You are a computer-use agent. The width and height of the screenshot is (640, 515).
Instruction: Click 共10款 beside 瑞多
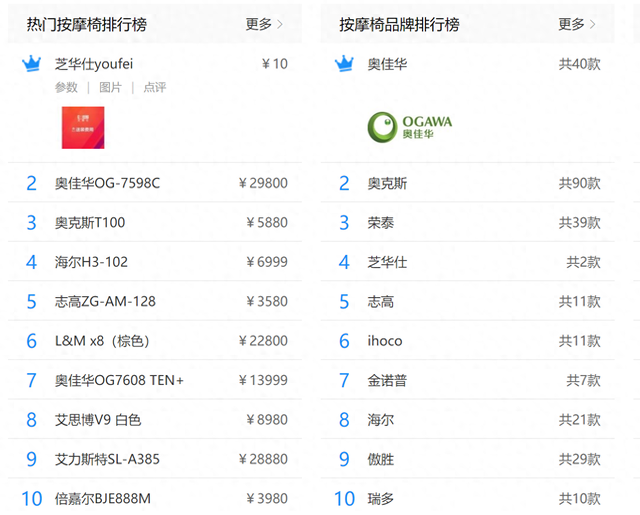point(580,499)
